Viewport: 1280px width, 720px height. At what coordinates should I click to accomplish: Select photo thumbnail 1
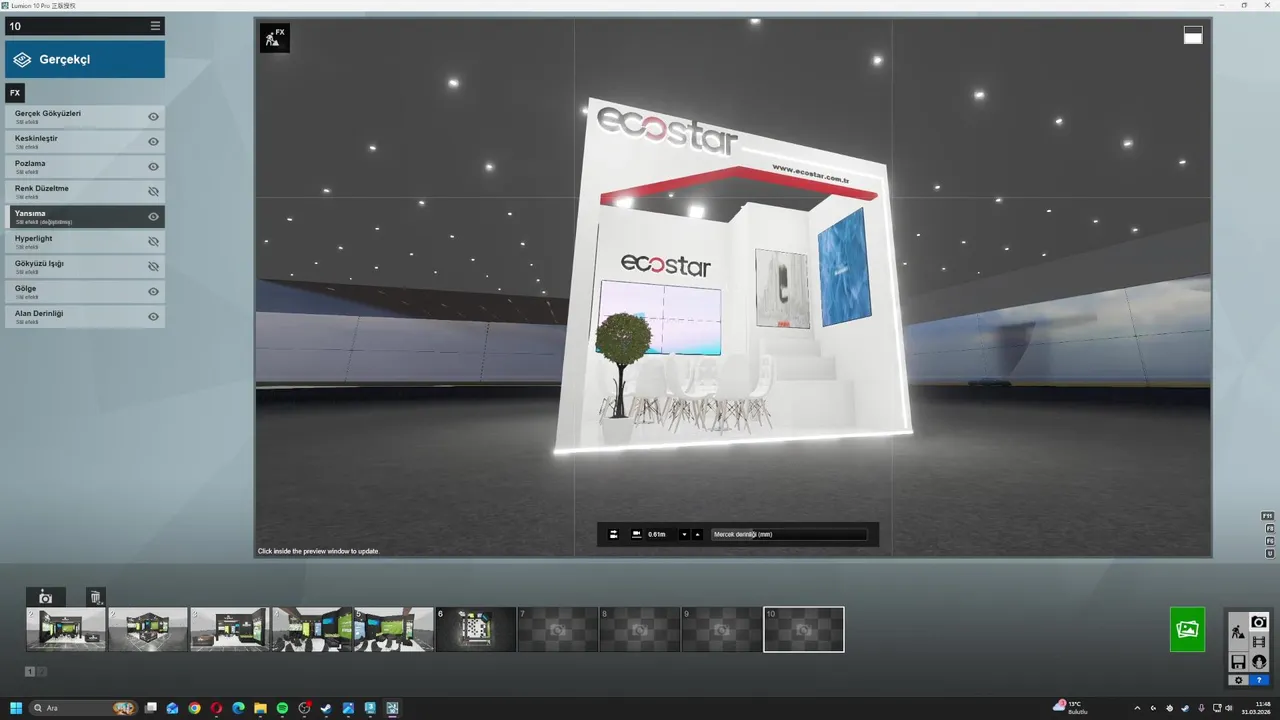(x=66, y=629)
